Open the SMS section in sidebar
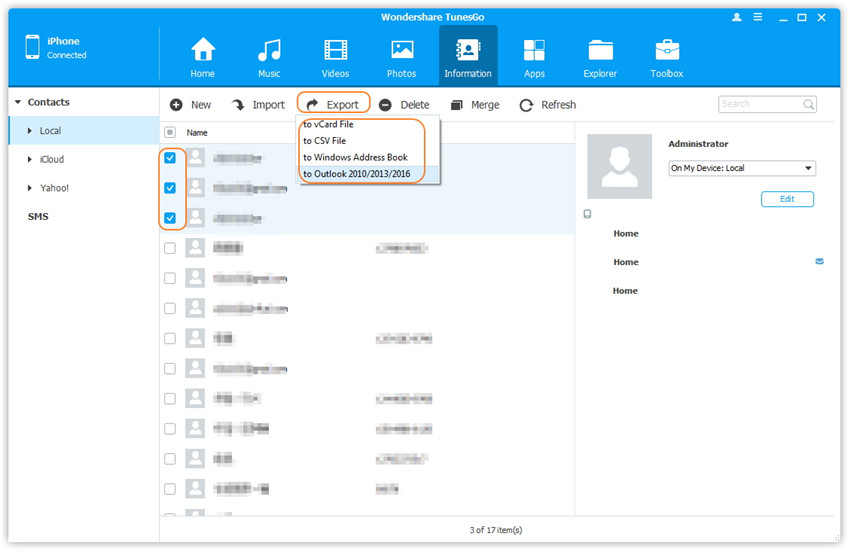 point(38,217)
